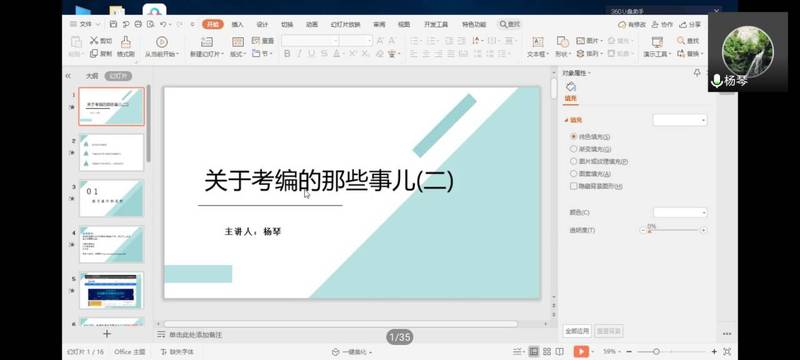Screen dimensions: 800x360
Task: Open the Shapes tool icon
Action: 562,42
